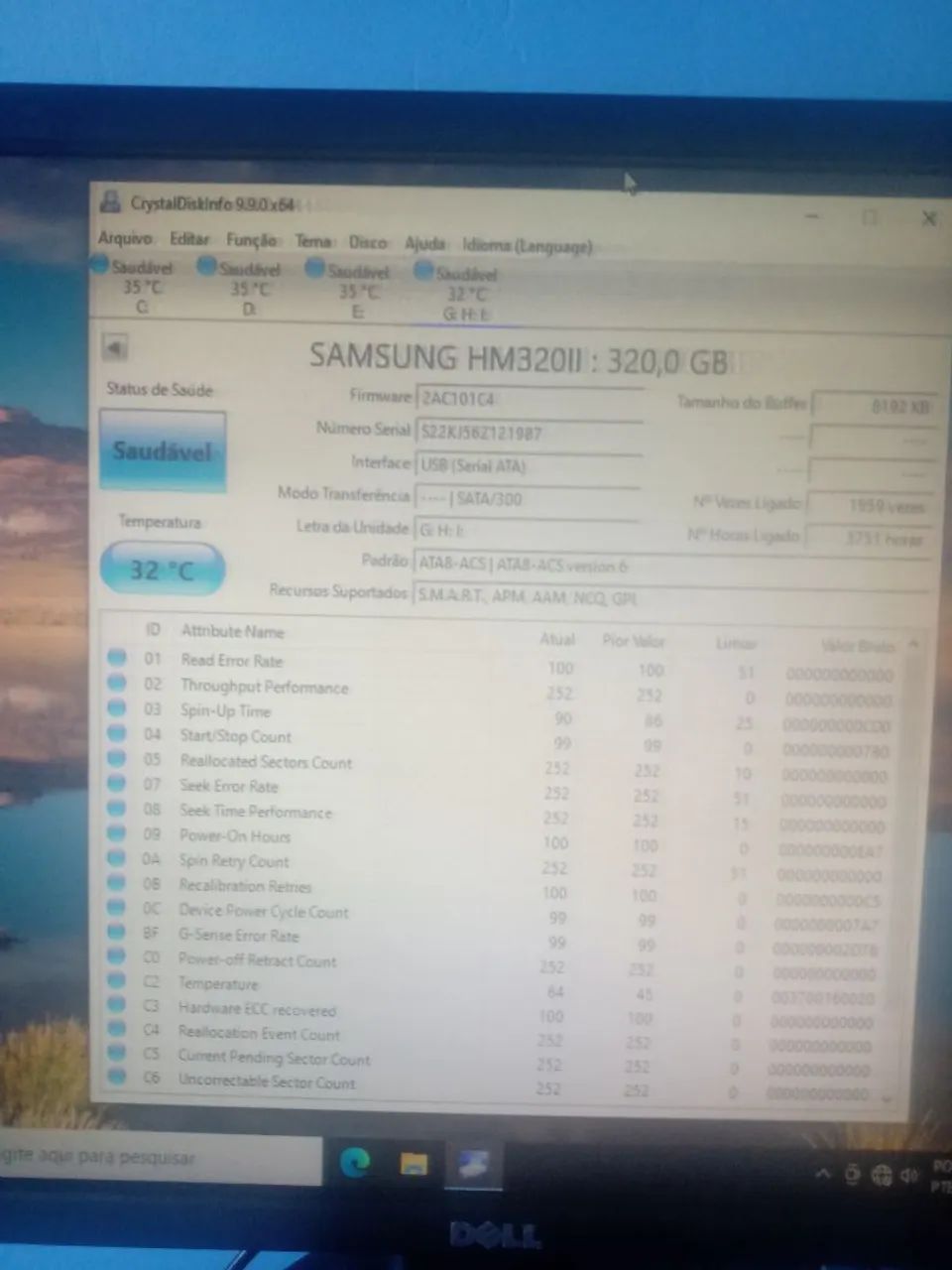Open File Explorer from the taskbar

pos(414,1164)
